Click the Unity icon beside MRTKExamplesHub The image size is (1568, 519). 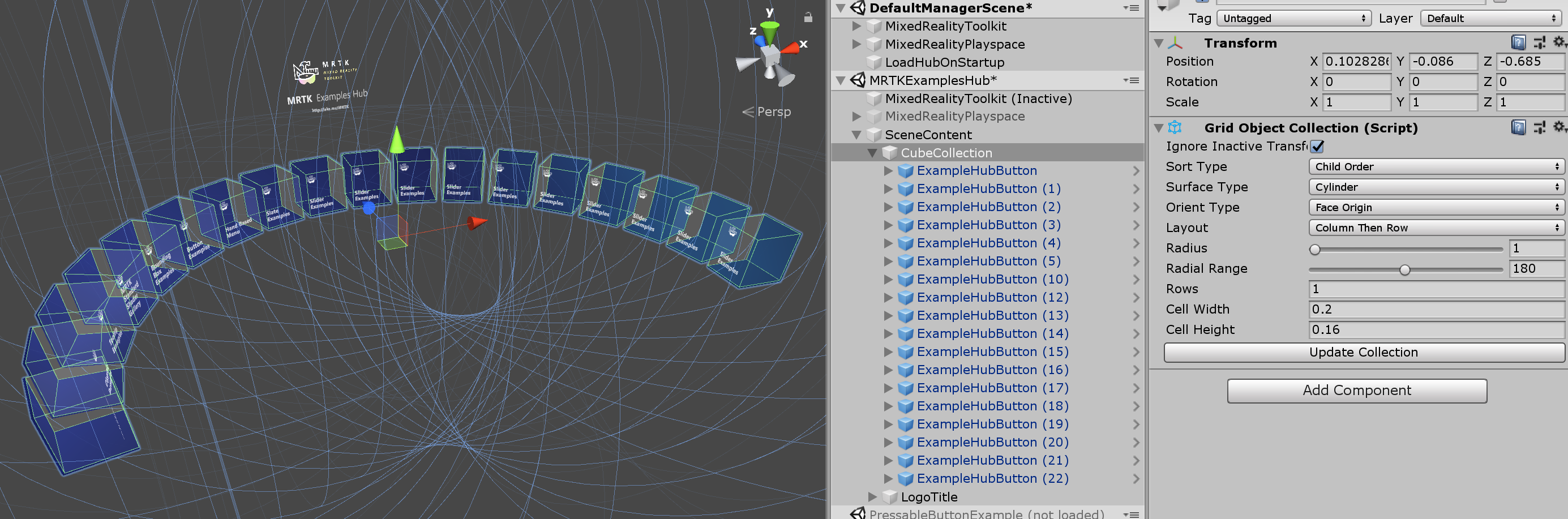[858, 80]
